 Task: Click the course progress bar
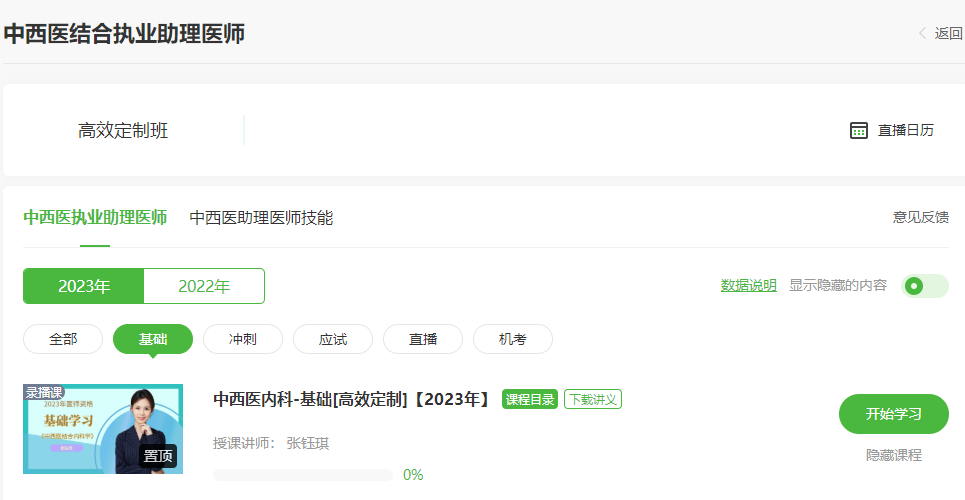(303, 475)
